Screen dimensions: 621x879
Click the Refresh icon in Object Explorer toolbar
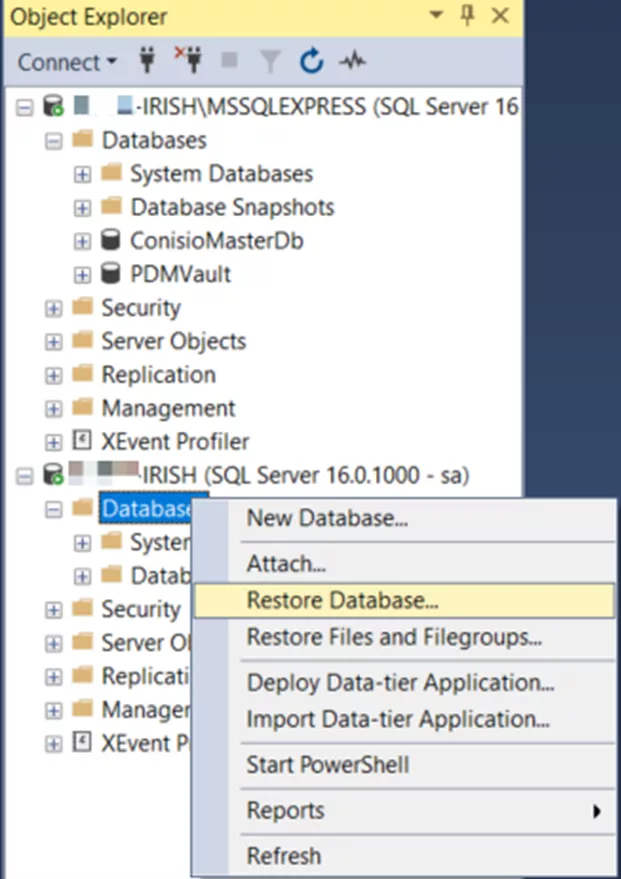(x=312, y=62)
